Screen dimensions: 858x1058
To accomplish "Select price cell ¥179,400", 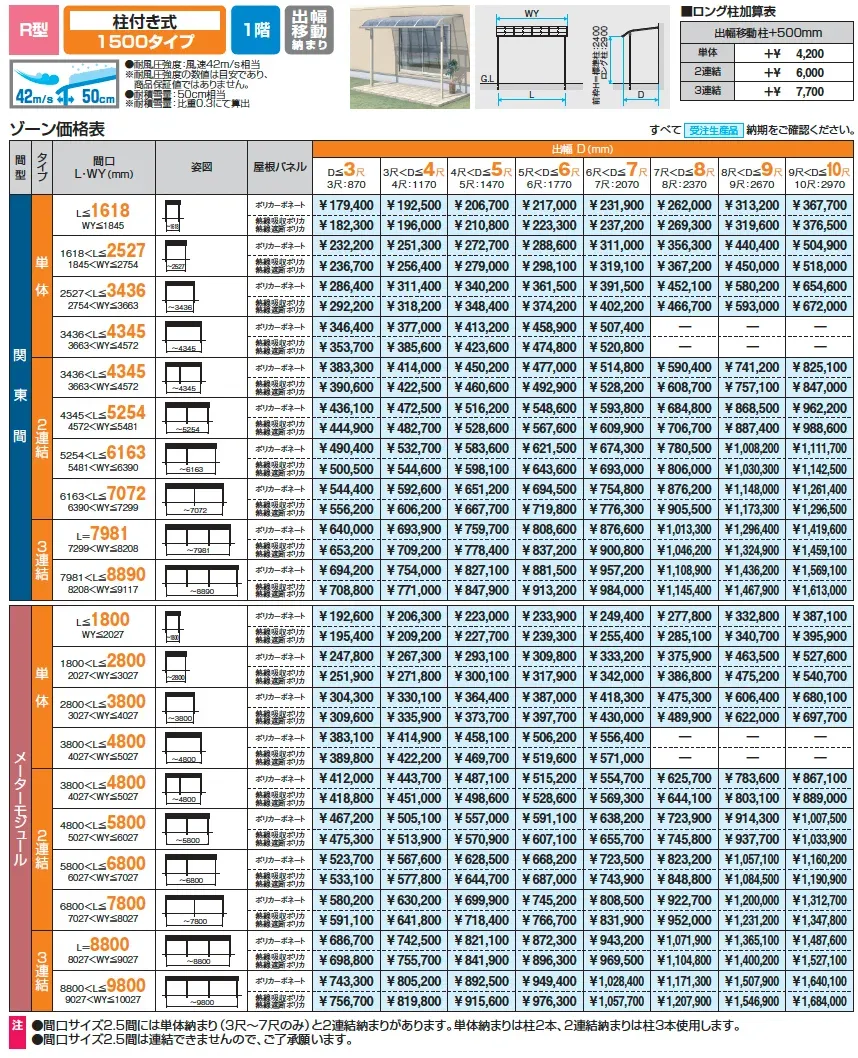I will click(346, 205).
